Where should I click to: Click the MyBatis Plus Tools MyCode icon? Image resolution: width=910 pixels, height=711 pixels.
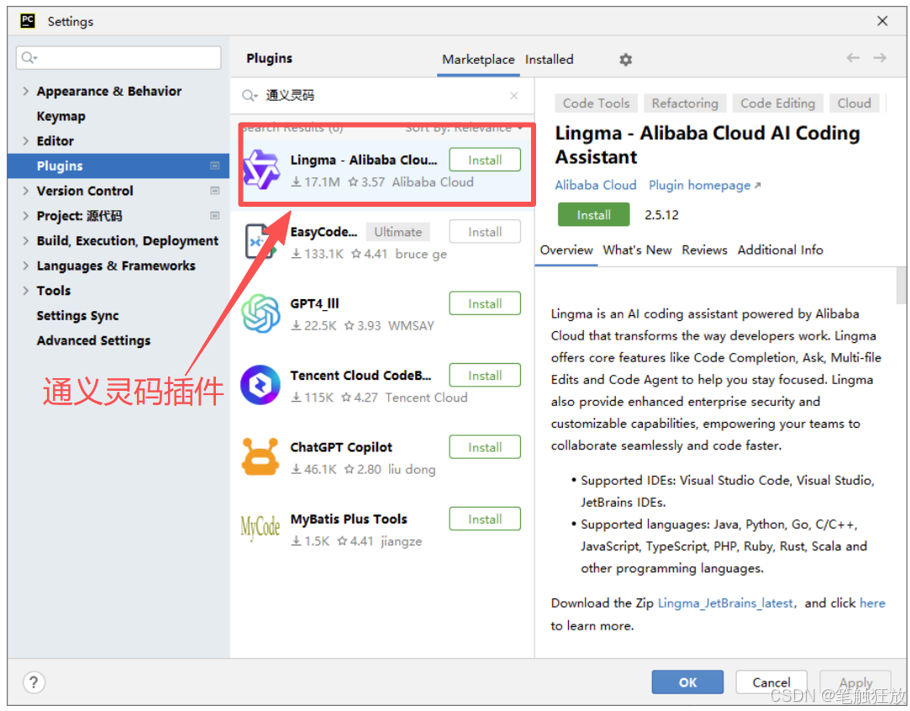(x=260, y=527)
